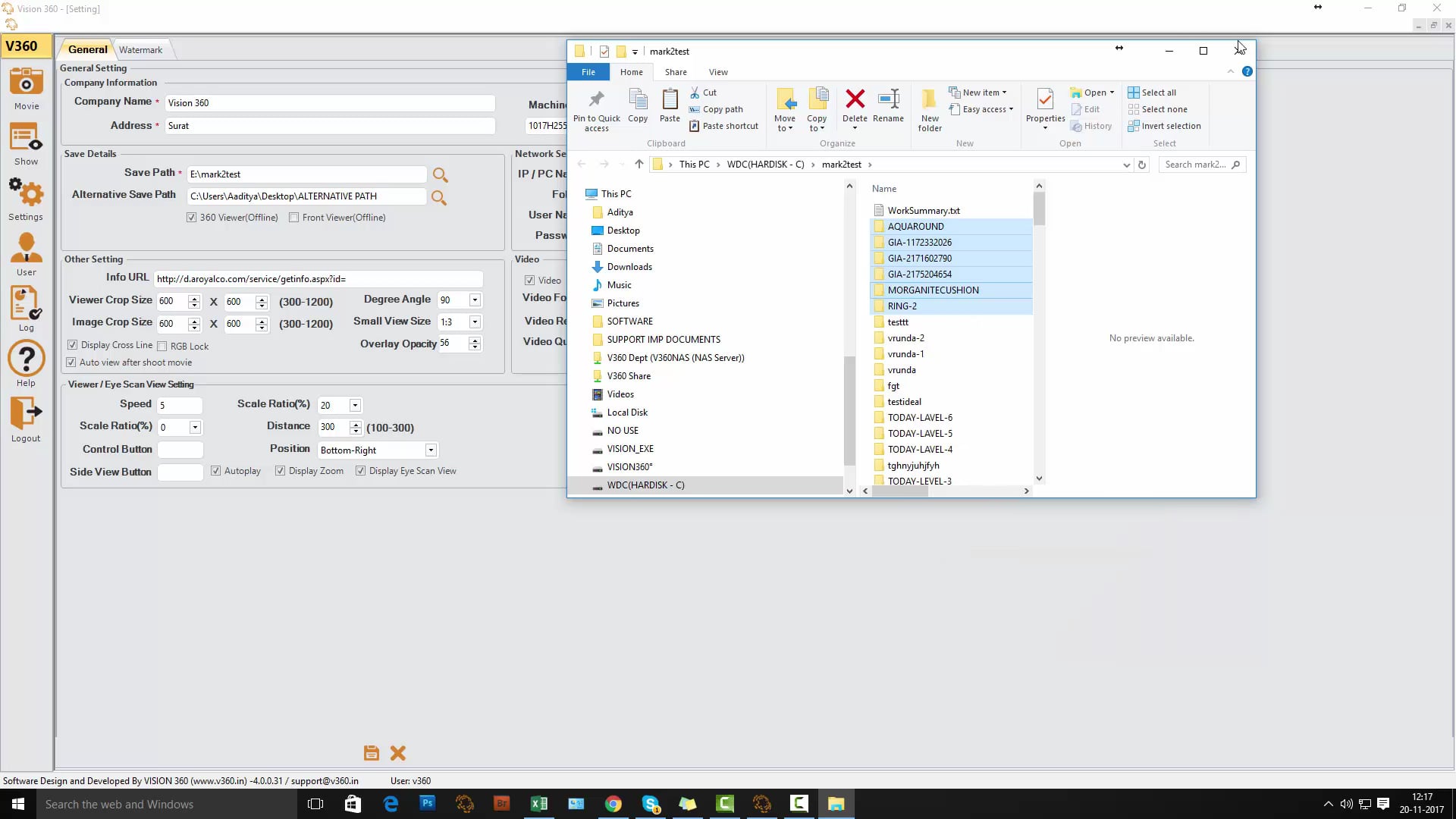The height and width of the screenshot is (819, 1456).
Task: Toggle Autoplay checkbox
Action: tap(215, 471)
